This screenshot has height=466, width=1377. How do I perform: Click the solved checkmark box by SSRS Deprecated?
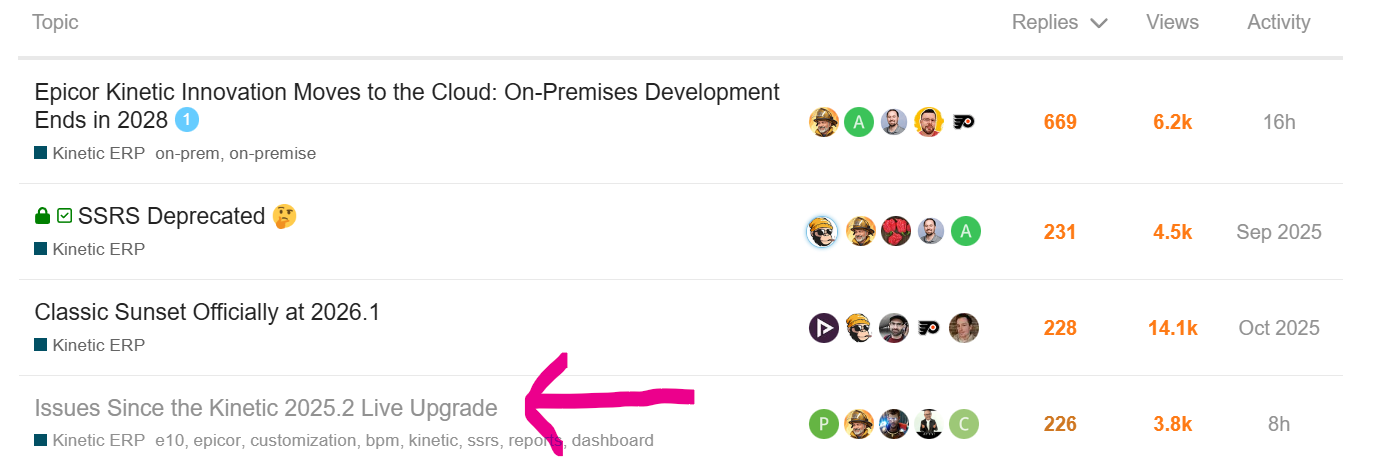(64, 216)
